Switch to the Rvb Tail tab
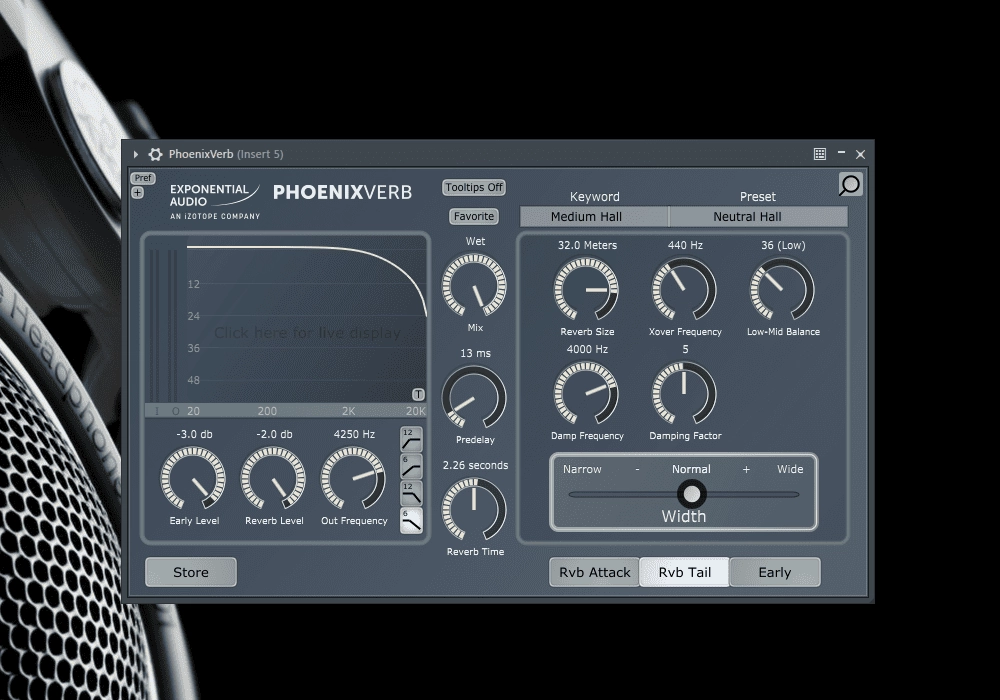 point(684,572)
